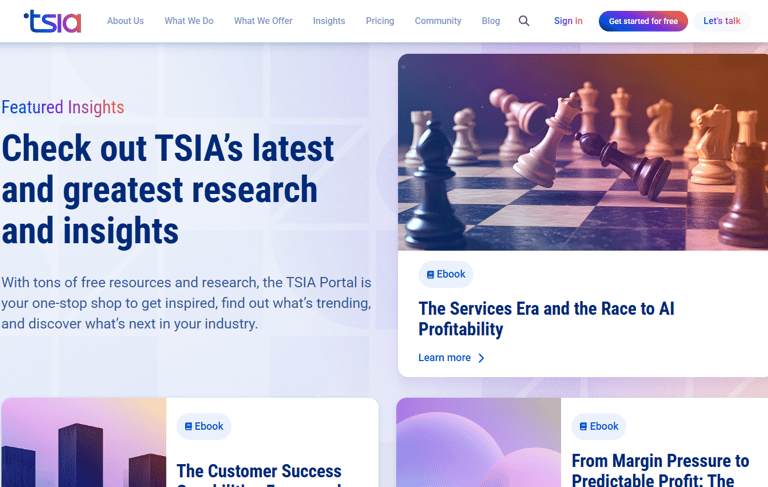The image size is (768, 487).
Task: Expand the Insights navigation menu
Action: pos(329,21)
